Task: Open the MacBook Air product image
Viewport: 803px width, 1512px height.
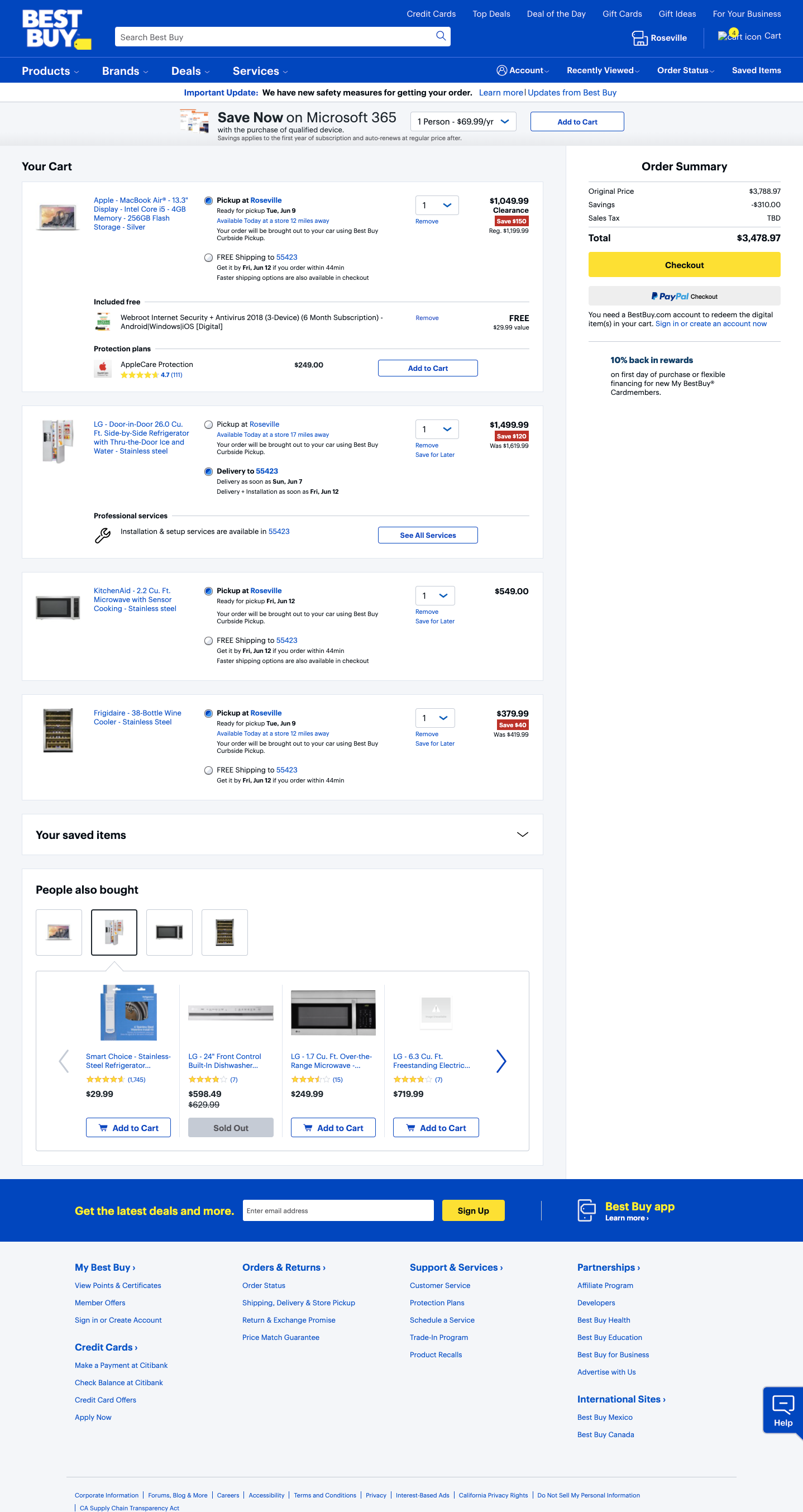Action: pos(58,217)
